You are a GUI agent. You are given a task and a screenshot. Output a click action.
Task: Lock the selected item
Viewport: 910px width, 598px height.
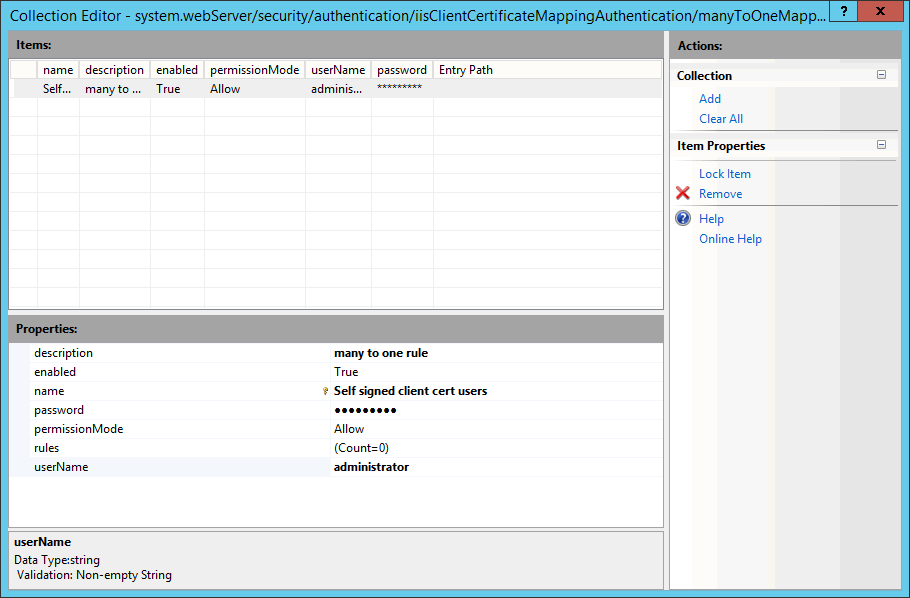[724, 174]
